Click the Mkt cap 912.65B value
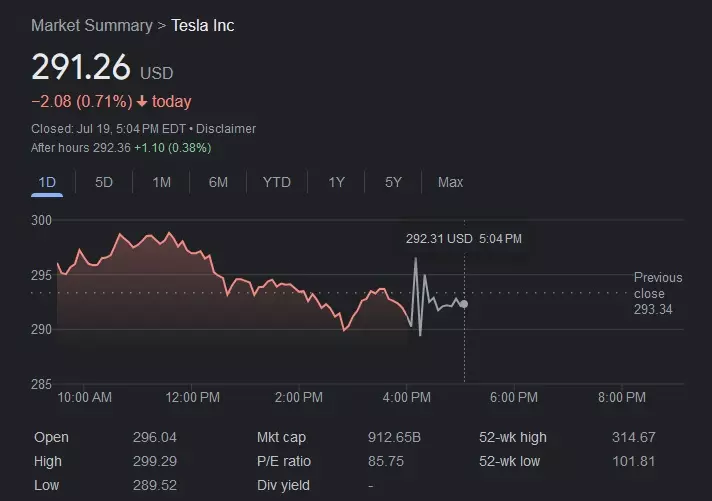 pos(395,437)
